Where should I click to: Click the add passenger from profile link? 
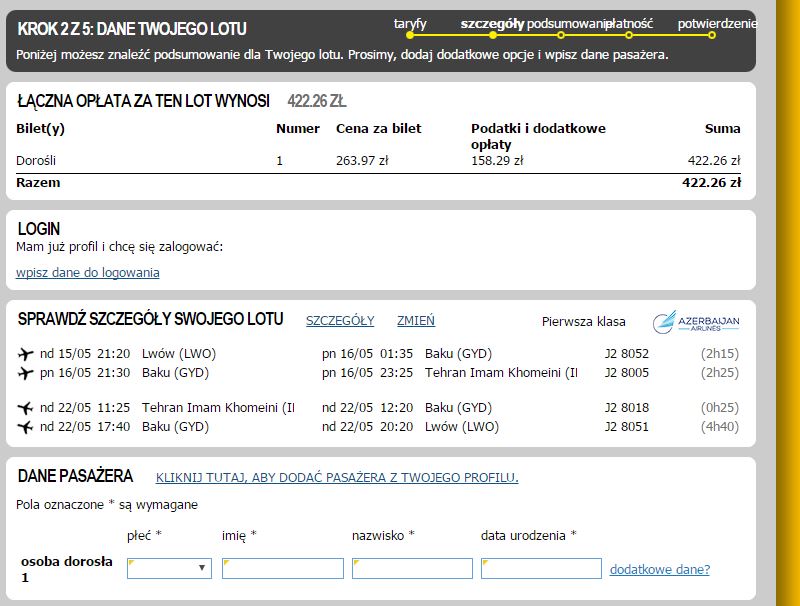(337, 477)
